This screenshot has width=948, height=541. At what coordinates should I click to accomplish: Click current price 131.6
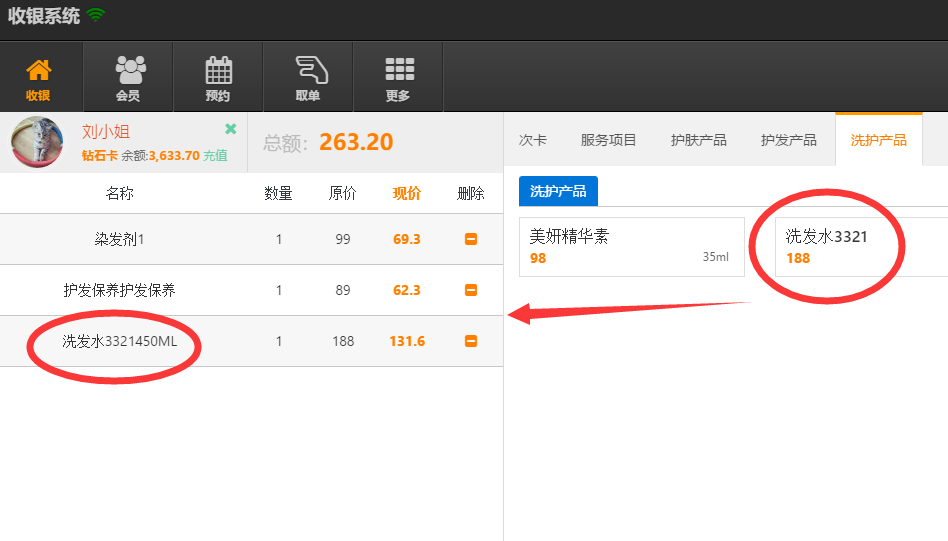click(x=407, y=341)
